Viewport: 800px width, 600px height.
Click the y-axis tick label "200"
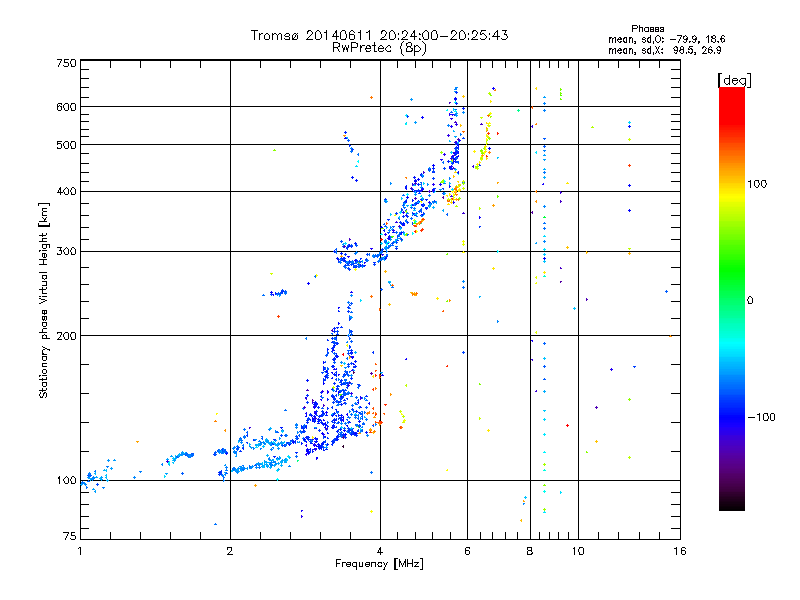(x=66, y=336)
